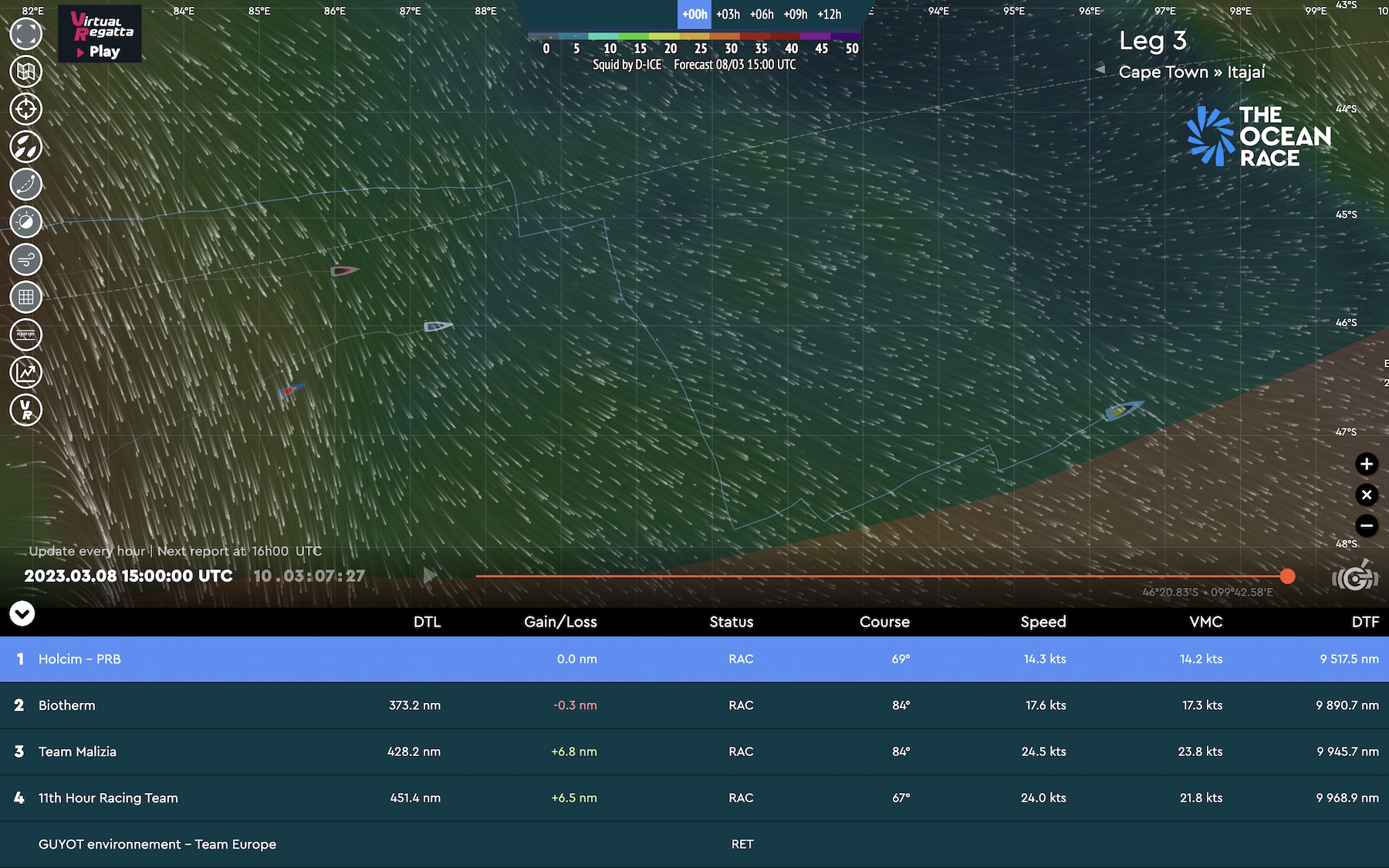Zoom out the map with minus button
1389x868 pixels.
[x=1367, y=525]
